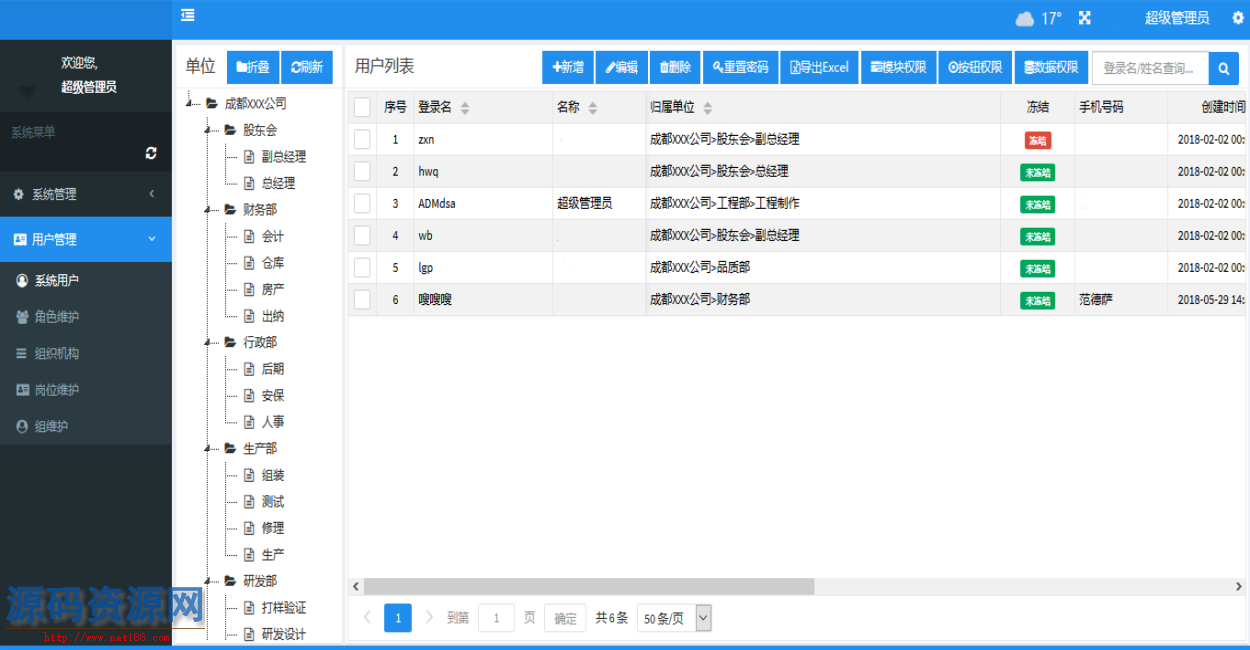Click the scrollbar right arrow under table
The height and width of the screenshot is (650, 1250).
point(1240,587)
